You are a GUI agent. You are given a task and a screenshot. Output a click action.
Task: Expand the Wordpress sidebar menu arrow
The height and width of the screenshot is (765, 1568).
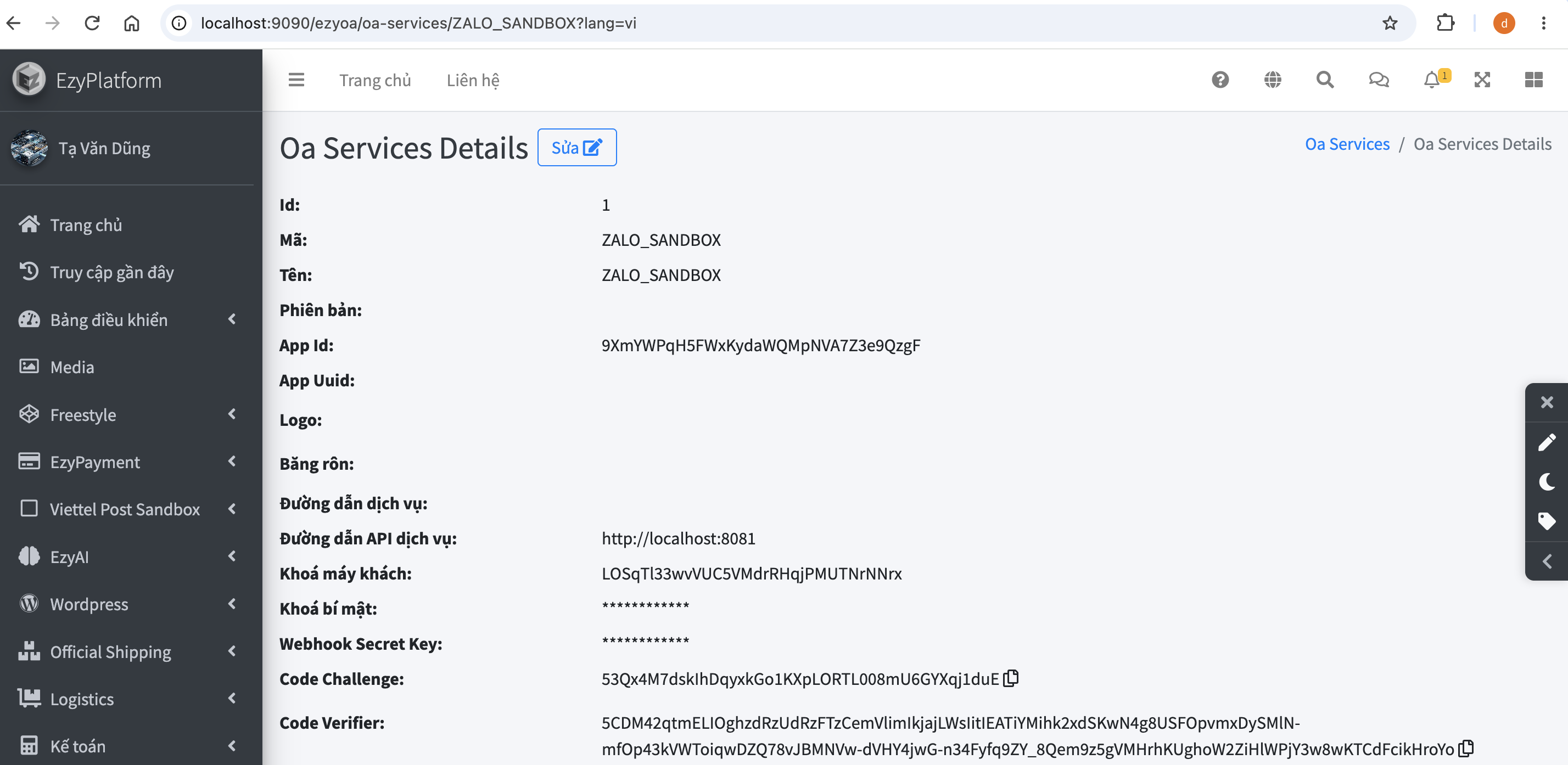click(x=232, y=604)
